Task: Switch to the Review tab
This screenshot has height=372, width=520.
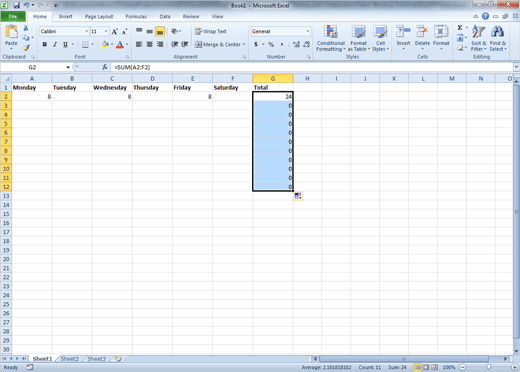Action: coord(191,16)
